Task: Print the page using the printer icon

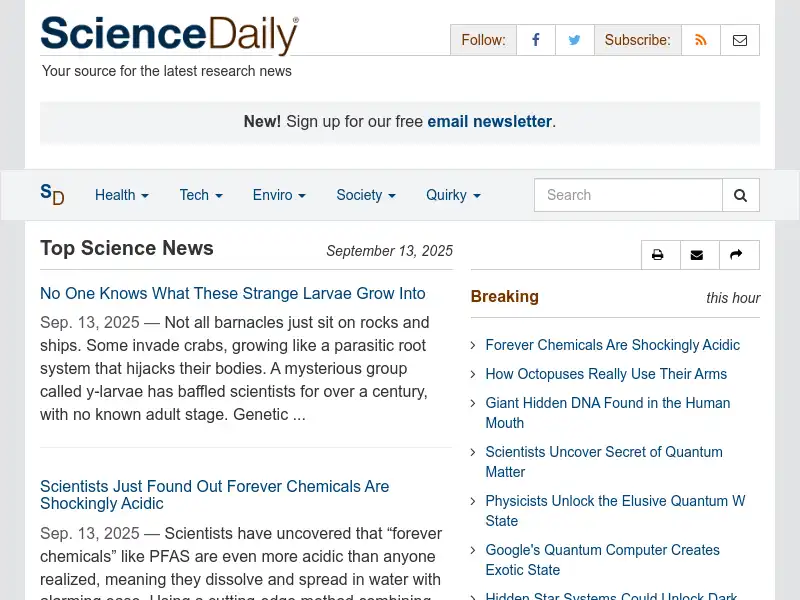Action: [x=660, y=255]
